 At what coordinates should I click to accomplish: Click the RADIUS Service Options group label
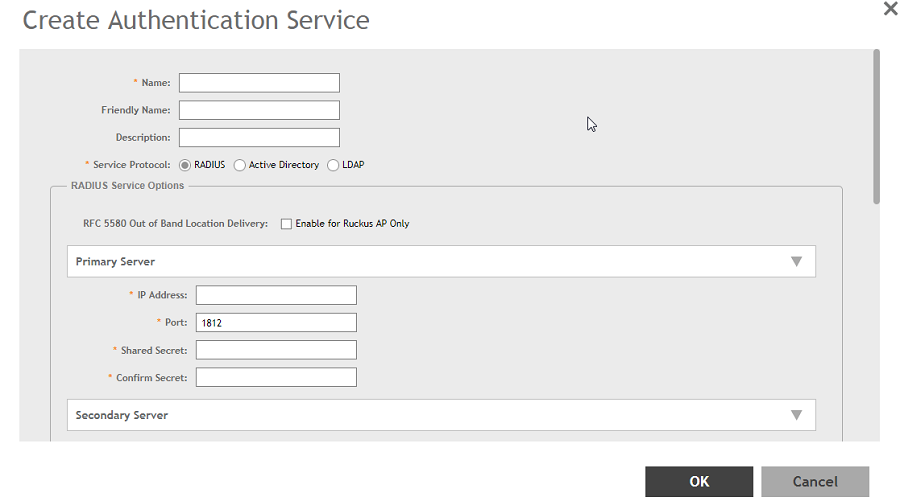(x=127, y=186)
